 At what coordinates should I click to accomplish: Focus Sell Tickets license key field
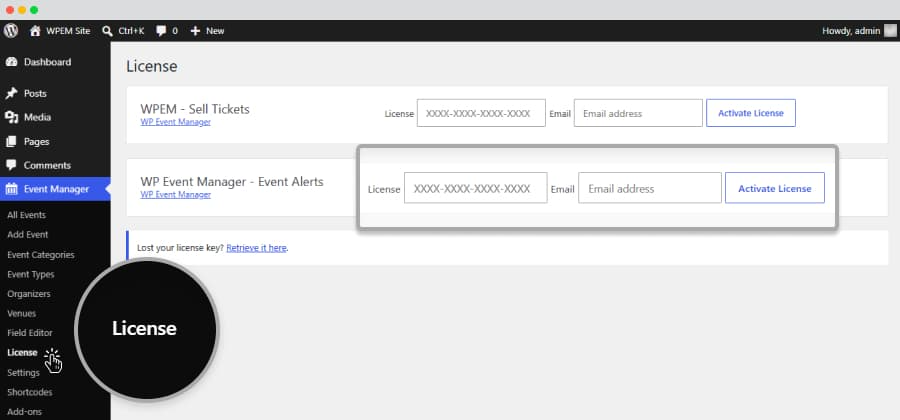481,113
